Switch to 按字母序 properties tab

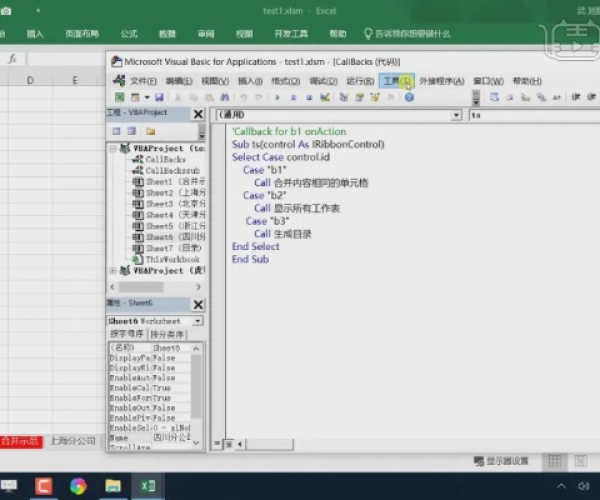(x=127, y=334)
